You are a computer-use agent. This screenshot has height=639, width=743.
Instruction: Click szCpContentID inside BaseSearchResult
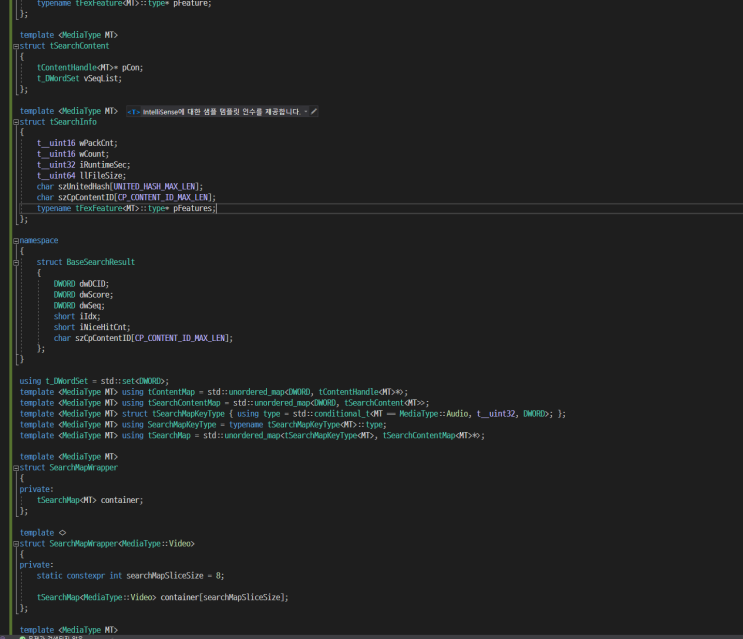103,338
